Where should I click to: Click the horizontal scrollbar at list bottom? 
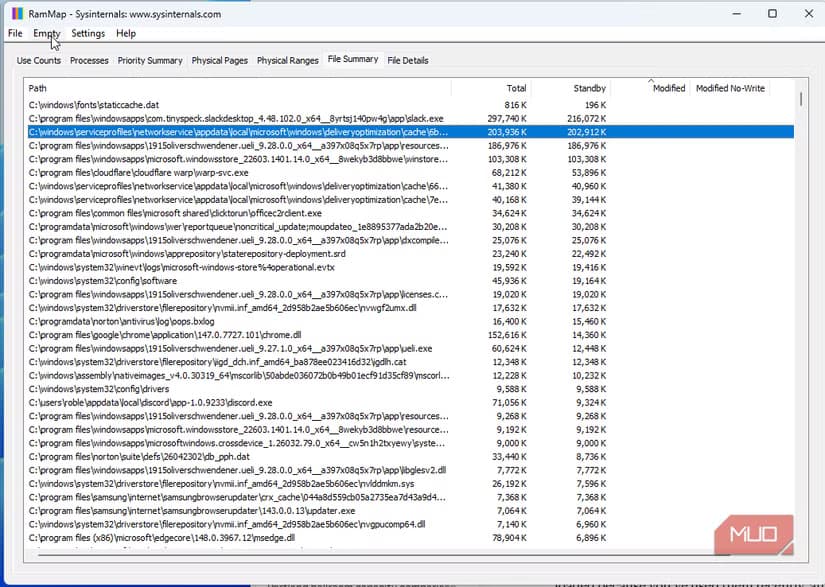(384, 553)
